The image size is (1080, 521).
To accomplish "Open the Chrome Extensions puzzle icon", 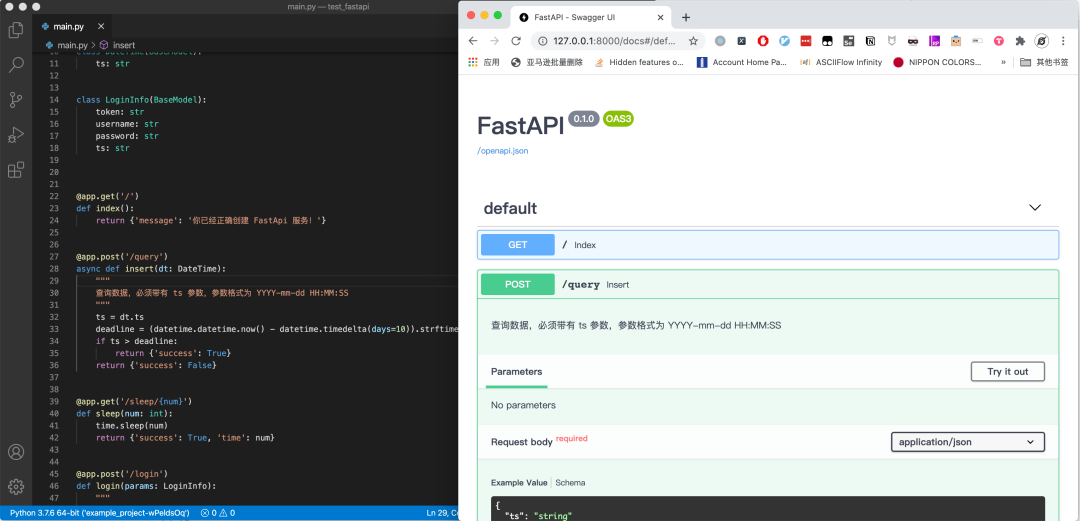I will click(x=1021, y=41).
